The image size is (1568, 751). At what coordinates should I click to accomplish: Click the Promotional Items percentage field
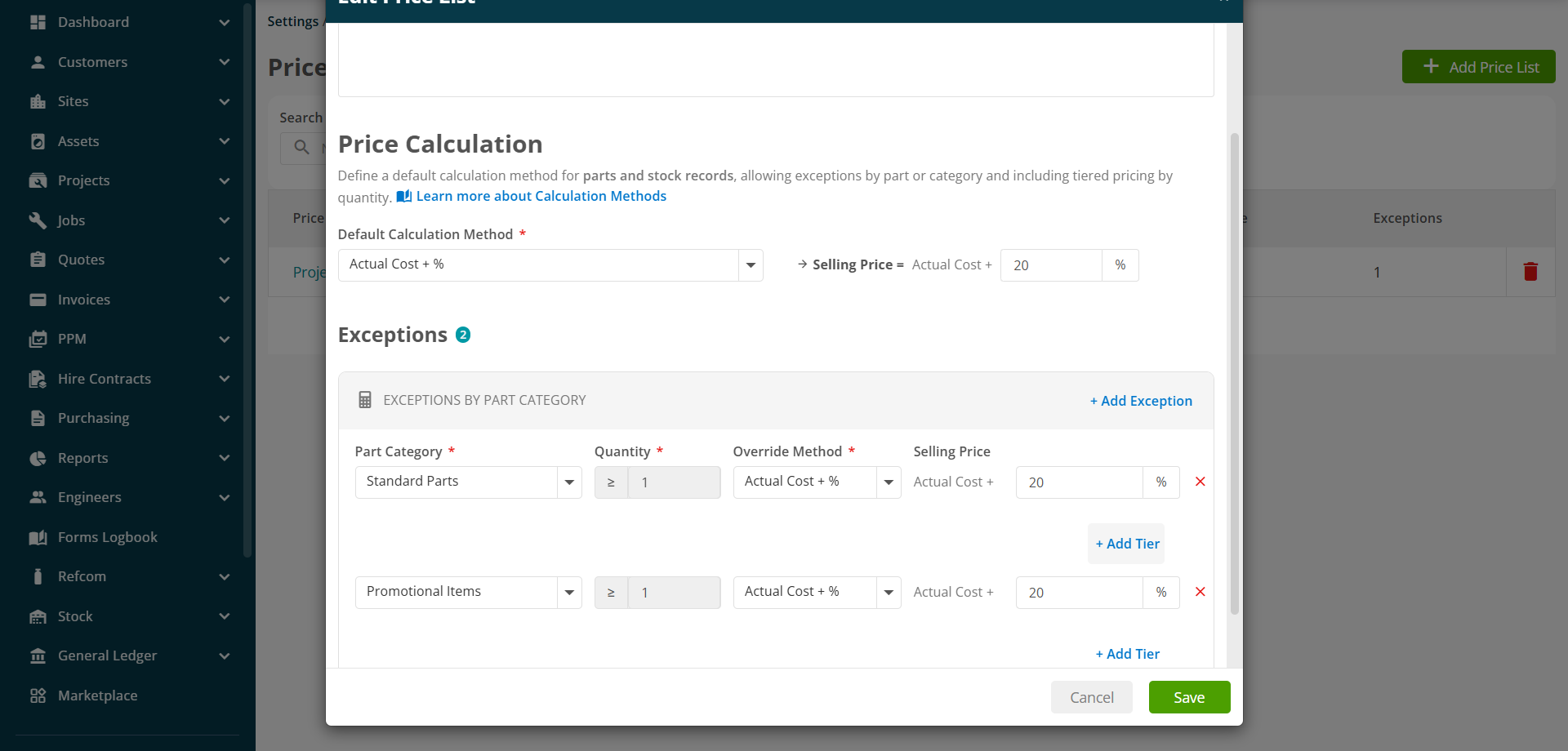1079,593
